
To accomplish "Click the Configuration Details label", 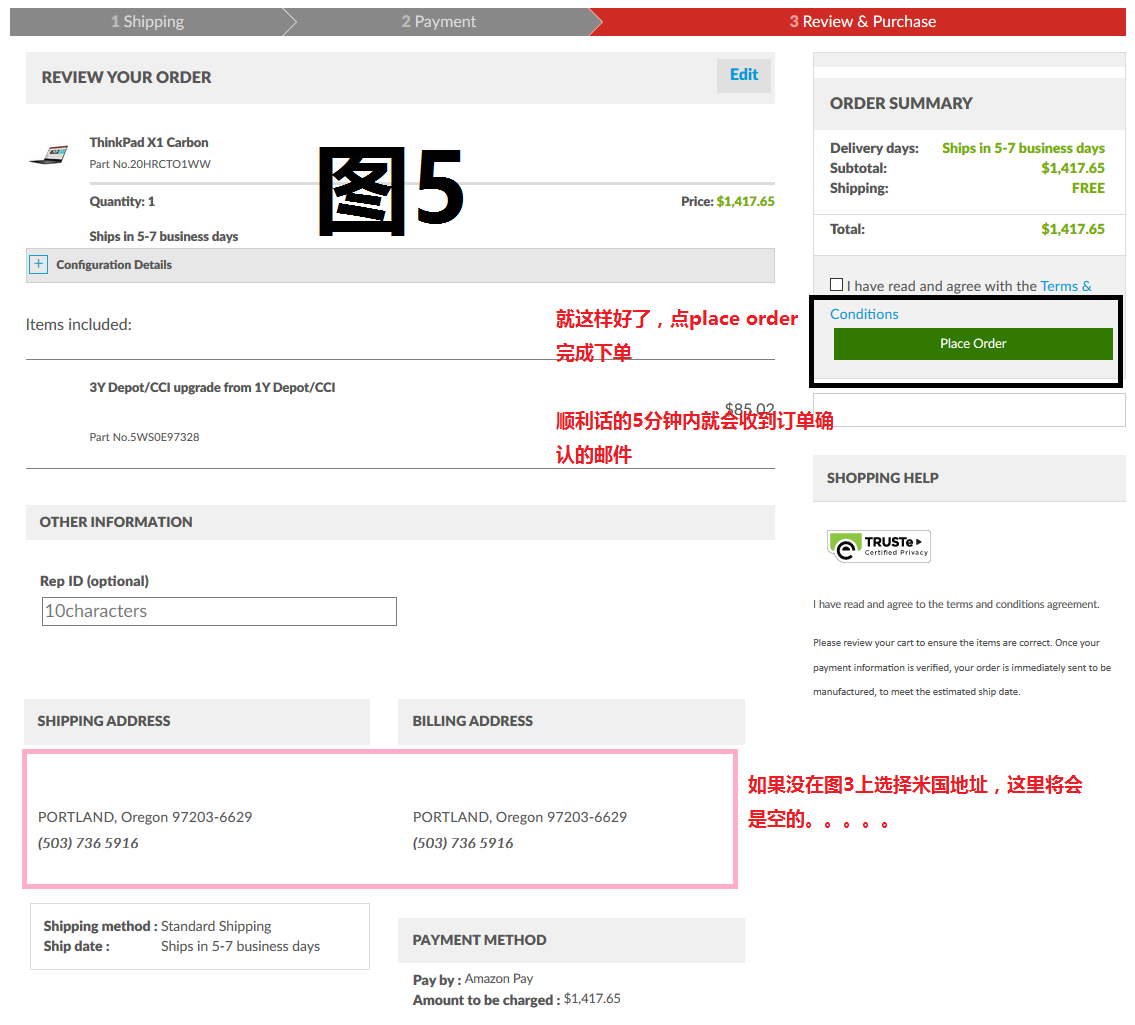I will tap(114, 265).
